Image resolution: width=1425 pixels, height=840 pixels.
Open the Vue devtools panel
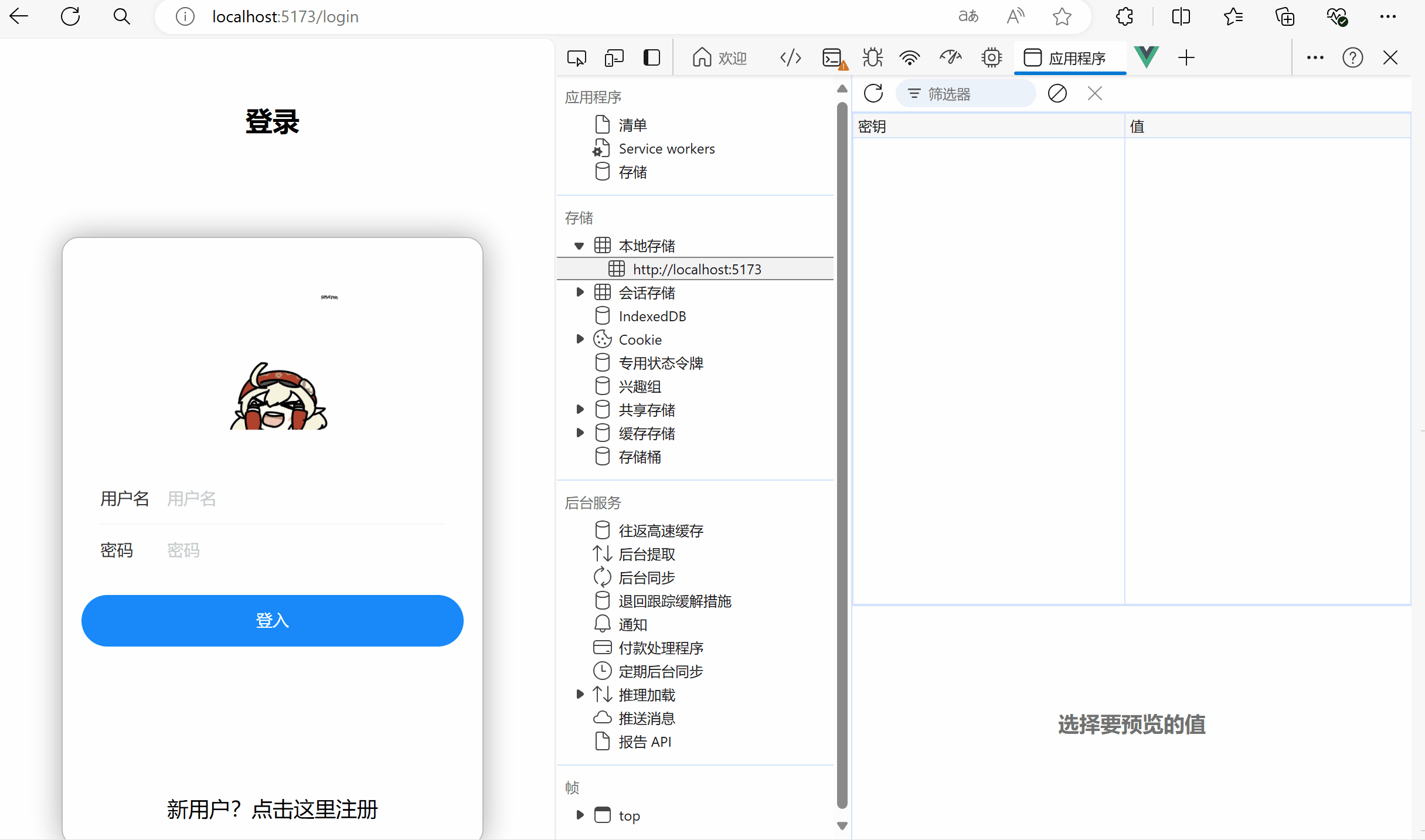click(x=1146, y=57)
